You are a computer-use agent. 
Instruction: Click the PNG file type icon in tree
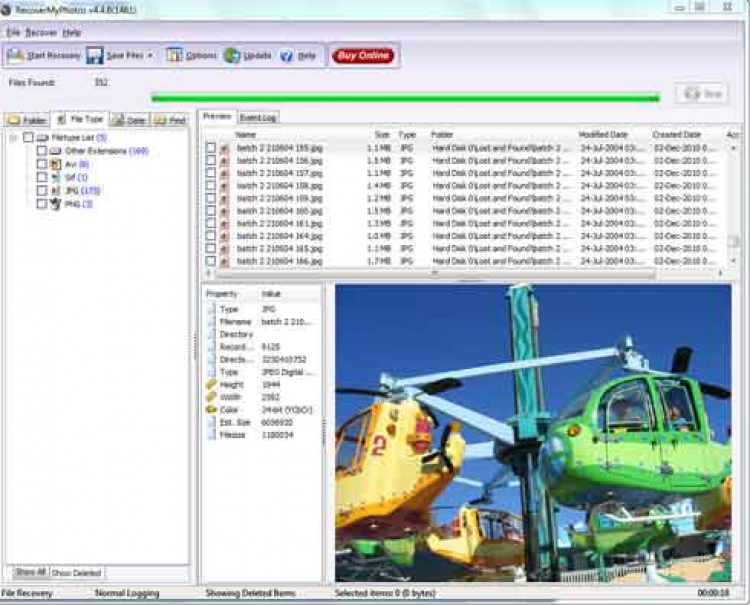(x=56, y=204)
